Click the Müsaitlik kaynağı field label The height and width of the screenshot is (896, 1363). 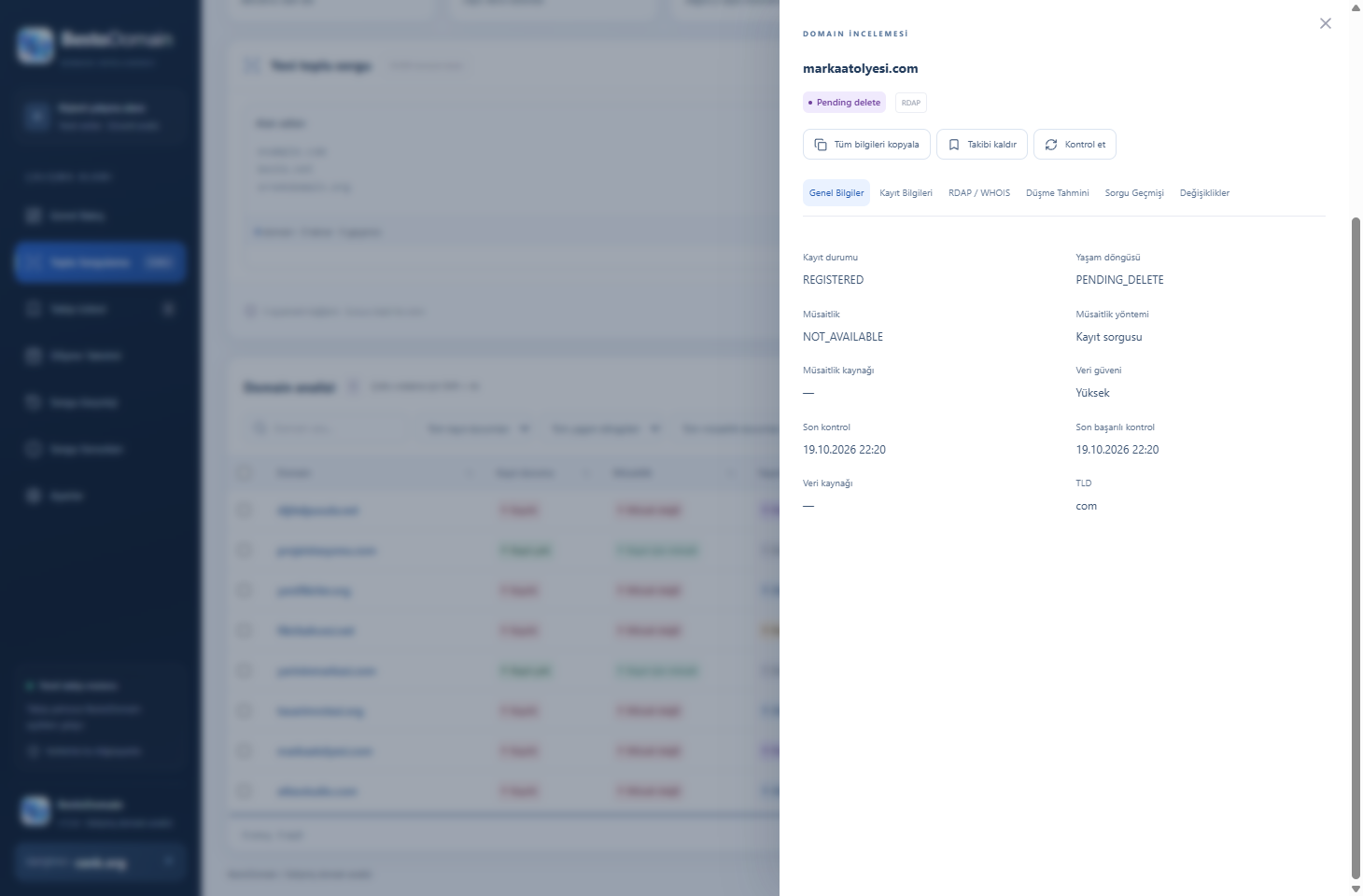(x=838, y=371)
